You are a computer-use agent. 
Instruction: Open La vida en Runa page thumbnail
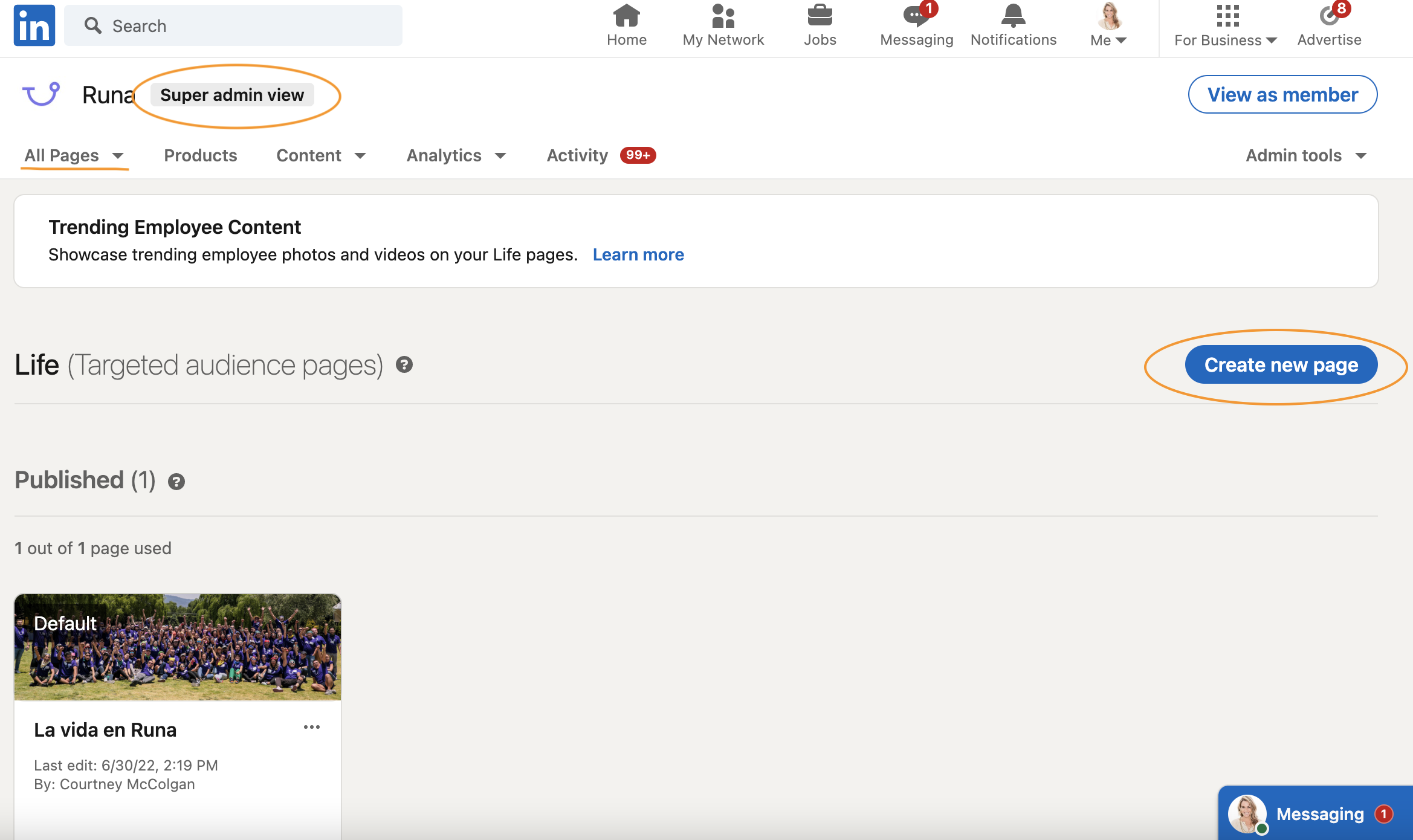(178, 647)
